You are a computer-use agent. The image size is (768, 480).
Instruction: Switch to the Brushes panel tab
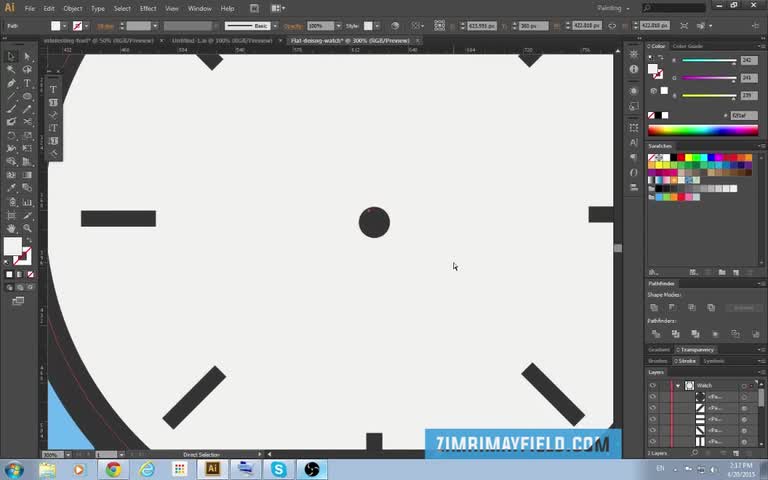[658, 361]
